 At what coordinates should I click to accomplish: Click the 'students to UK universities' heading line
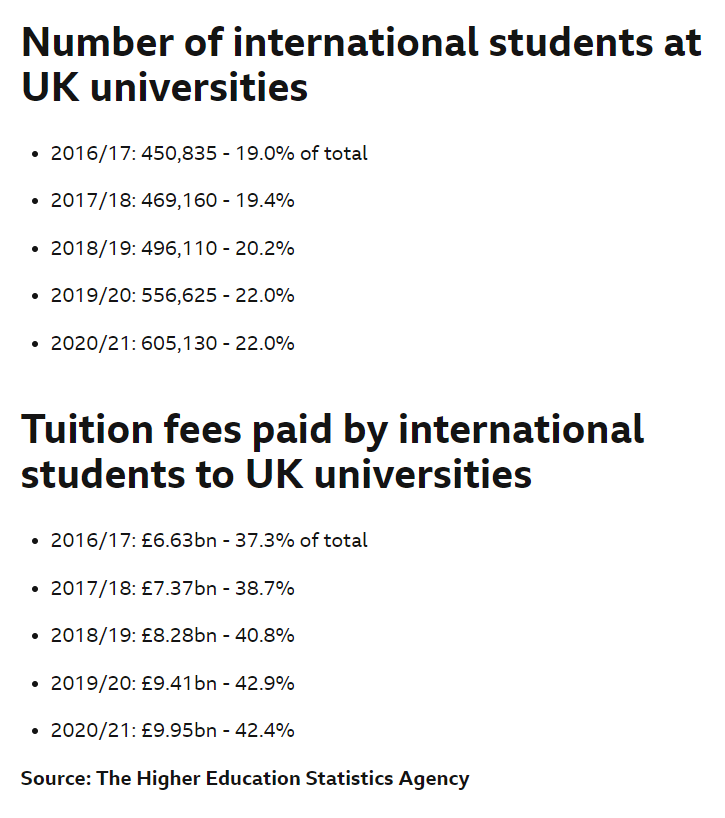click(276, 475)
